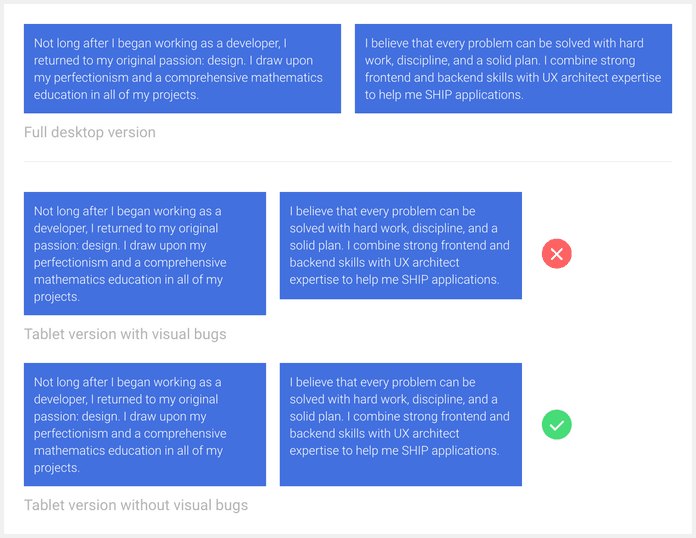Click 'I believe' in the buggy tablet box
696x538 pixels.
coord(315,211)
